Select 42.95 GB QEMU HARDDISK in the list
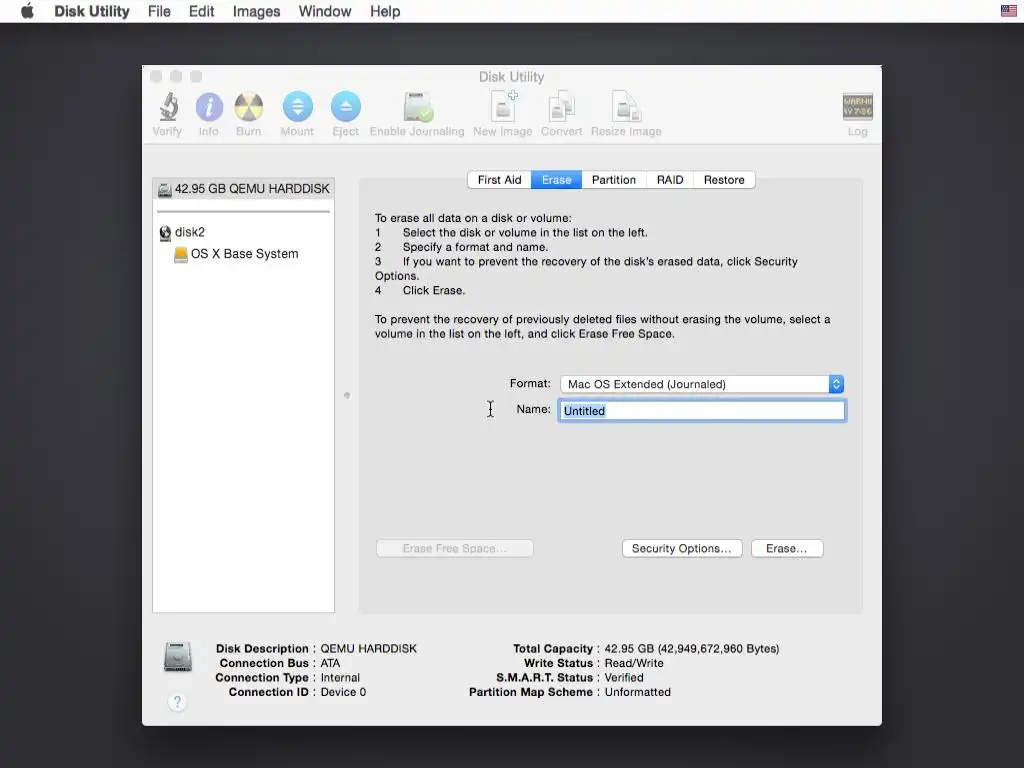This screenshot has width=1024, height=768. coord(244,189)
